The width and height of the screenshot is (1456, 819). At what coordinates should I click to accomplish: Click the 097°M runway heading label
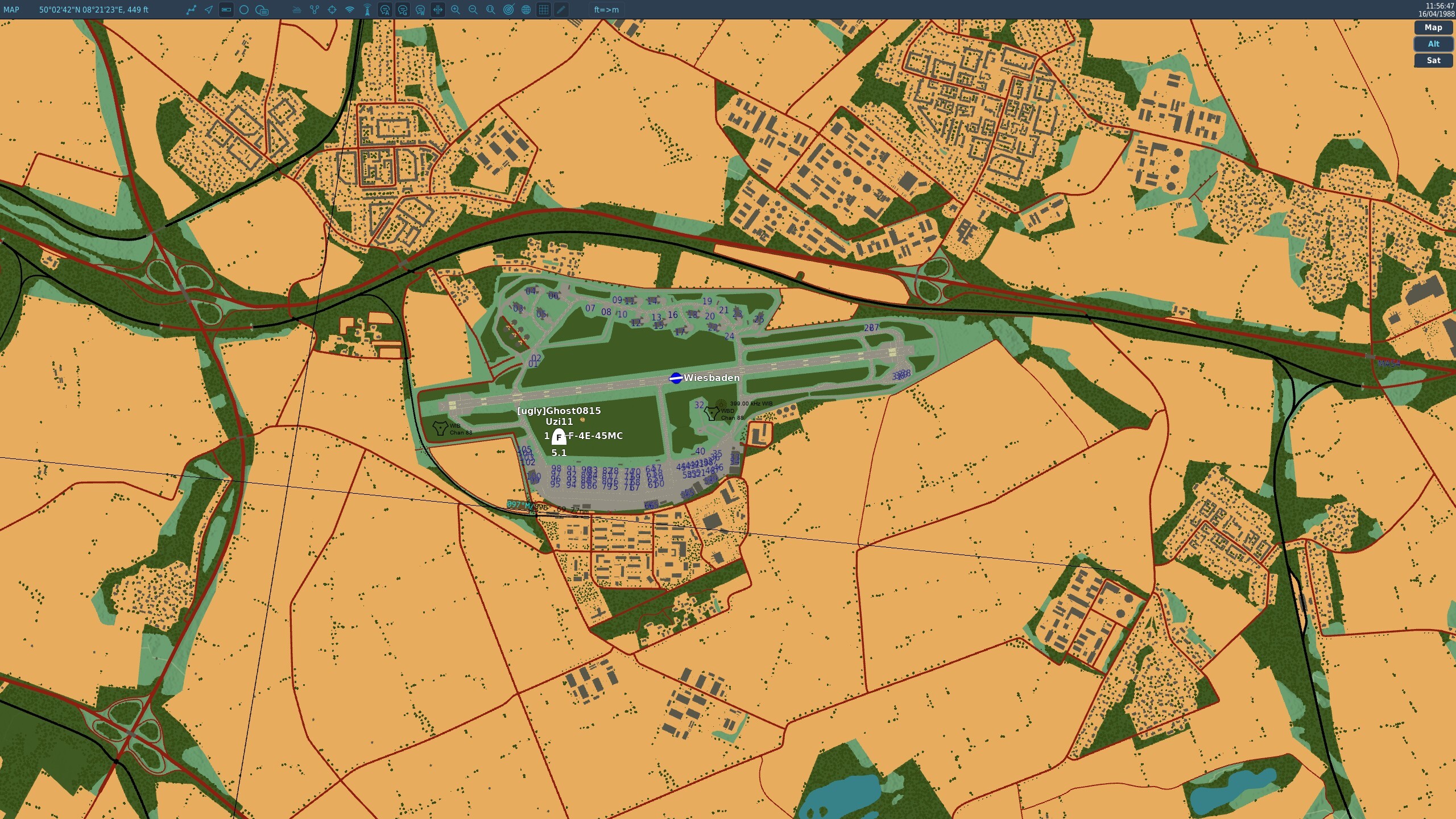tap(519, 505)
